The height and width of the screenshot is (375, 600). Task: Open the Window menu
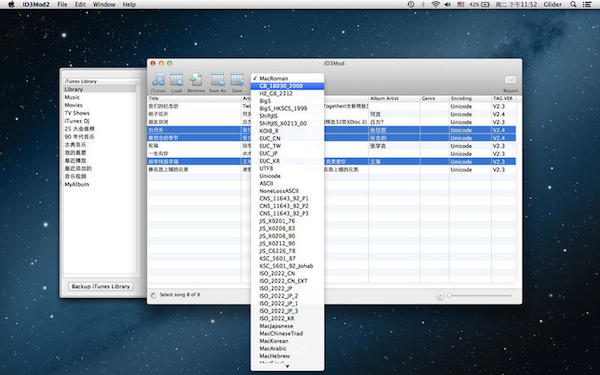(104, 5)
